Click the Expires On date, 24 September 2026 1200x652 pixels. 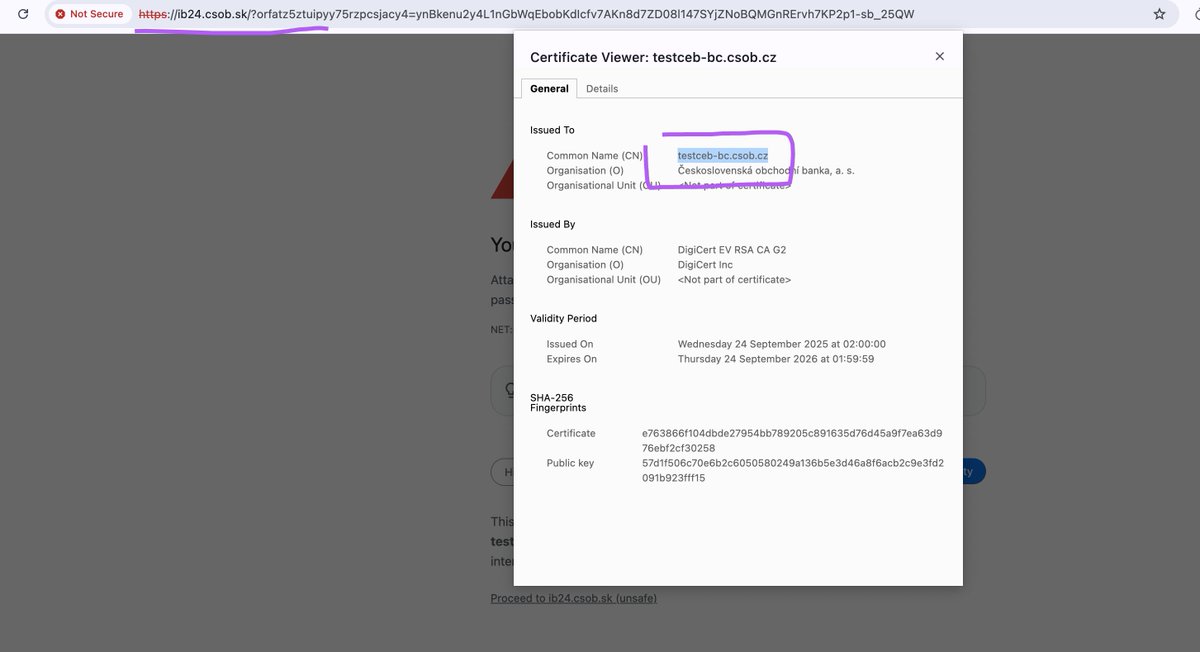pyautogui.click(x=776, y=359)
